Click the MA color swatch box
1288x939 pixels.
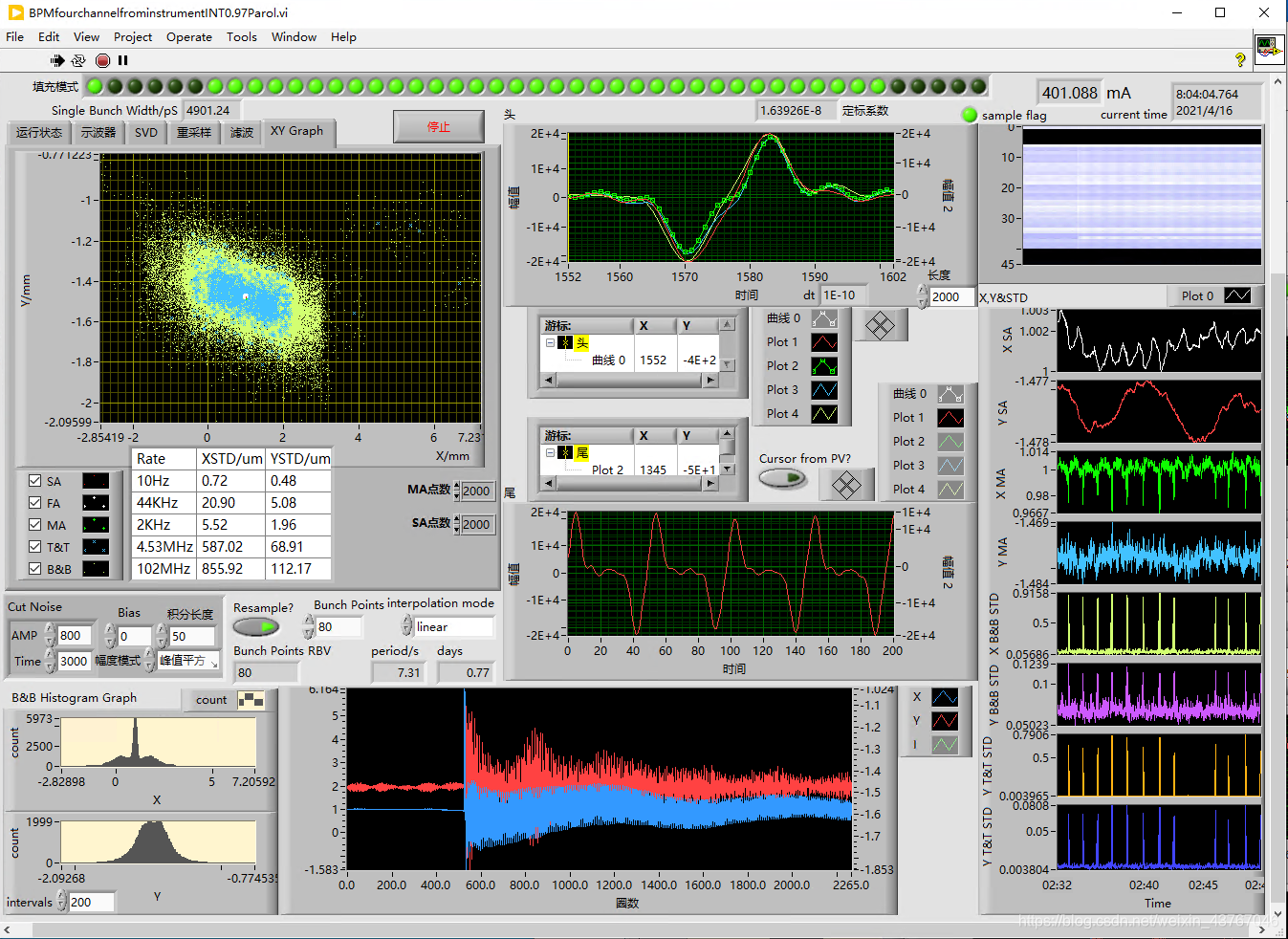[96, 525]
